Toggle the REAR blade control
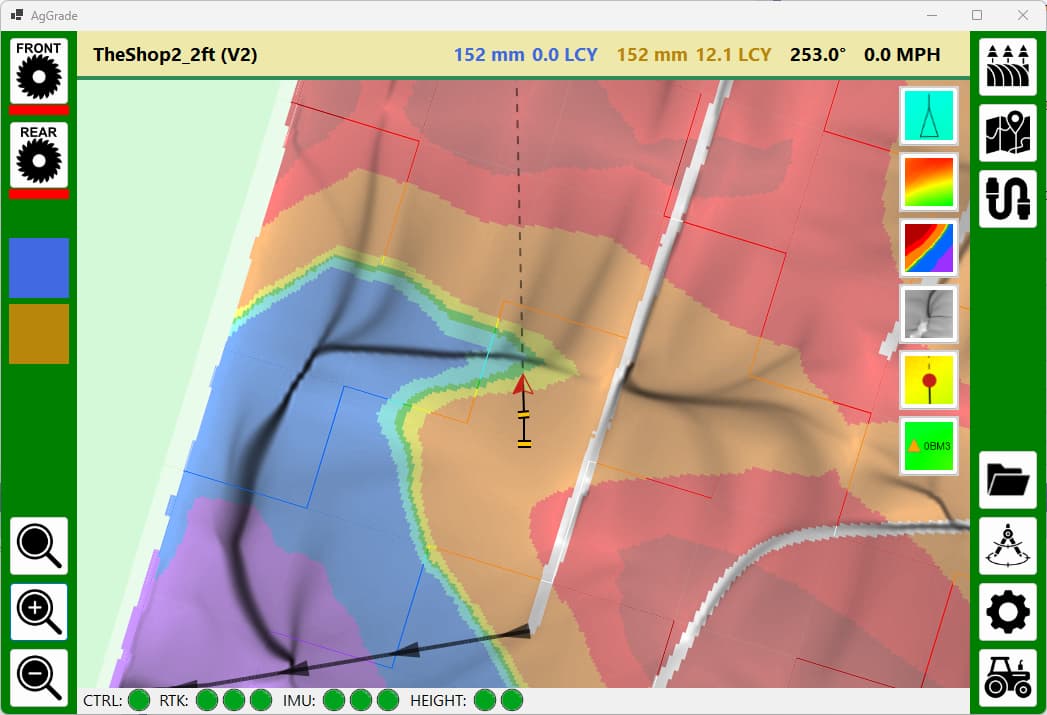Image resolution: width=1047 pixels, height=715 pixels. [39, 154]
